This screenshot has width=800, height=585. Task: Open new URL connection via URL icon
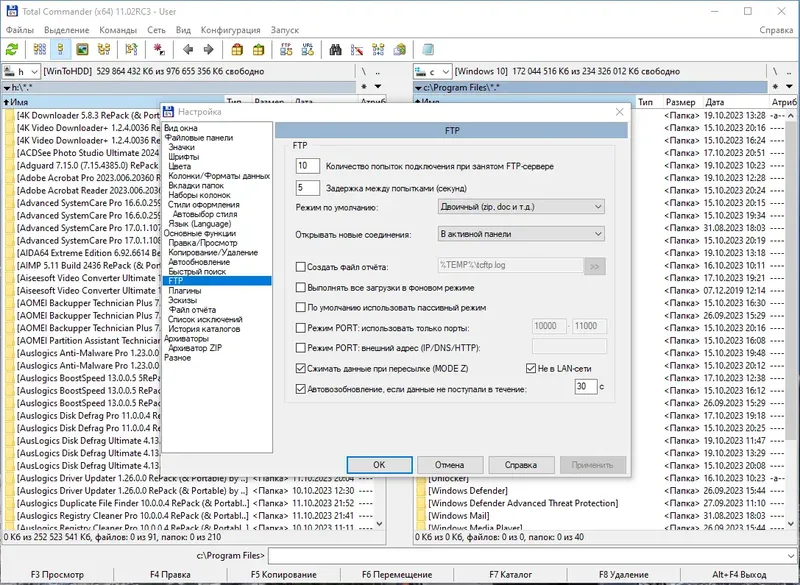[308, 49]
